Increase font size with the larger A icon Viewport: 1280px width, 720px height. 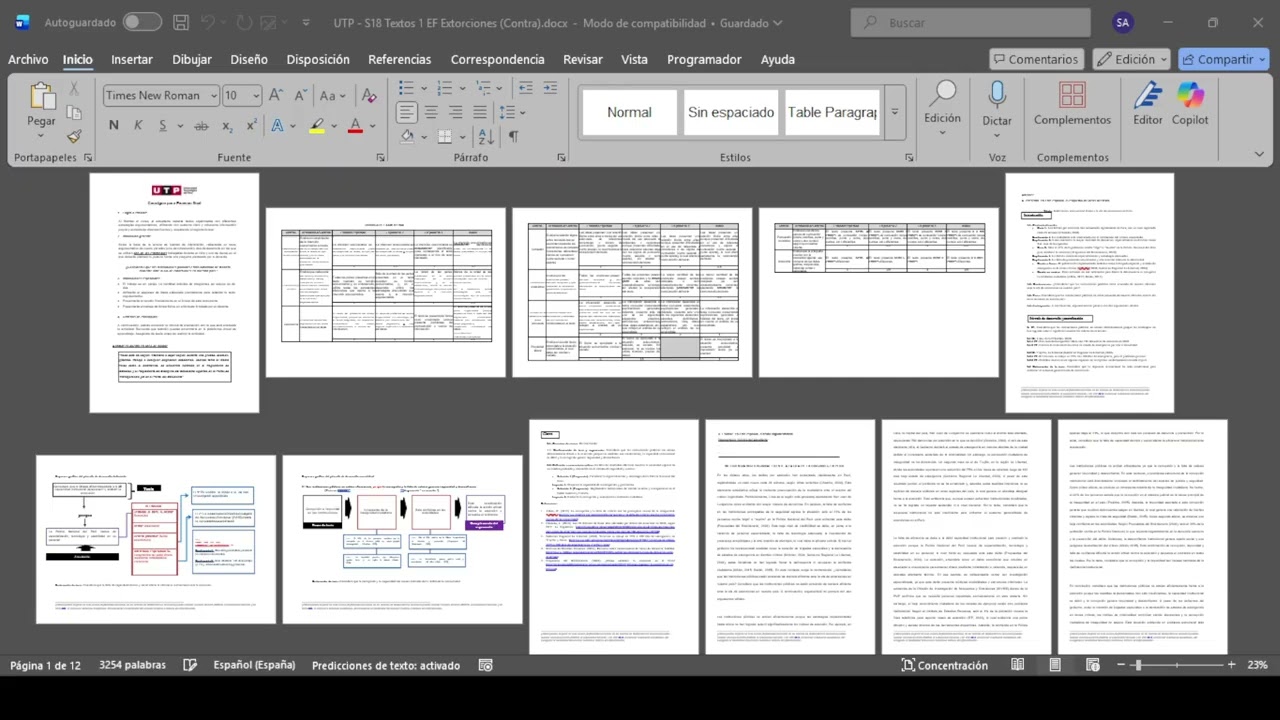[x=276, y=96]
